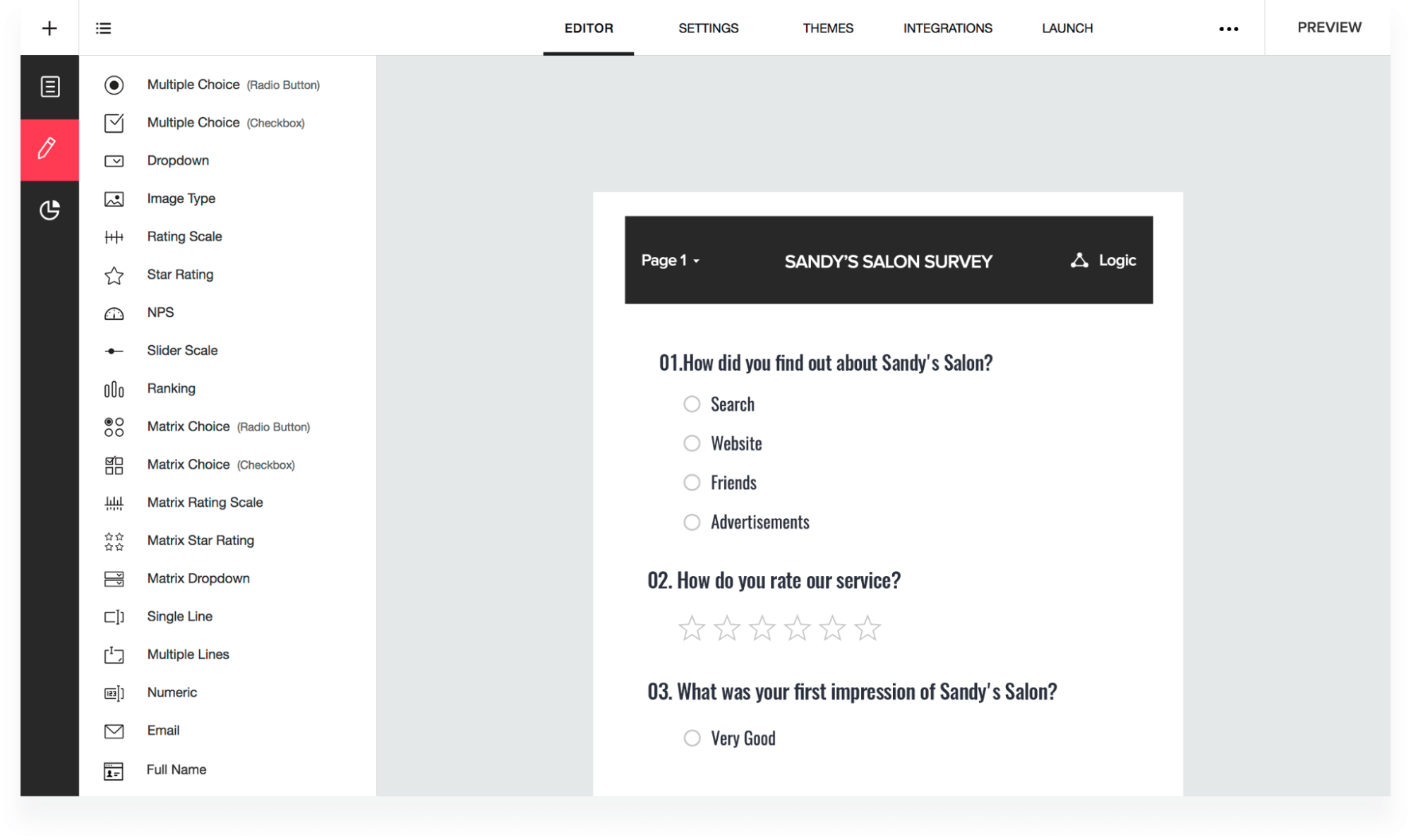Rate service using the star rating slider
Screen dimensions: 1411x840
[x=781, y=627]
